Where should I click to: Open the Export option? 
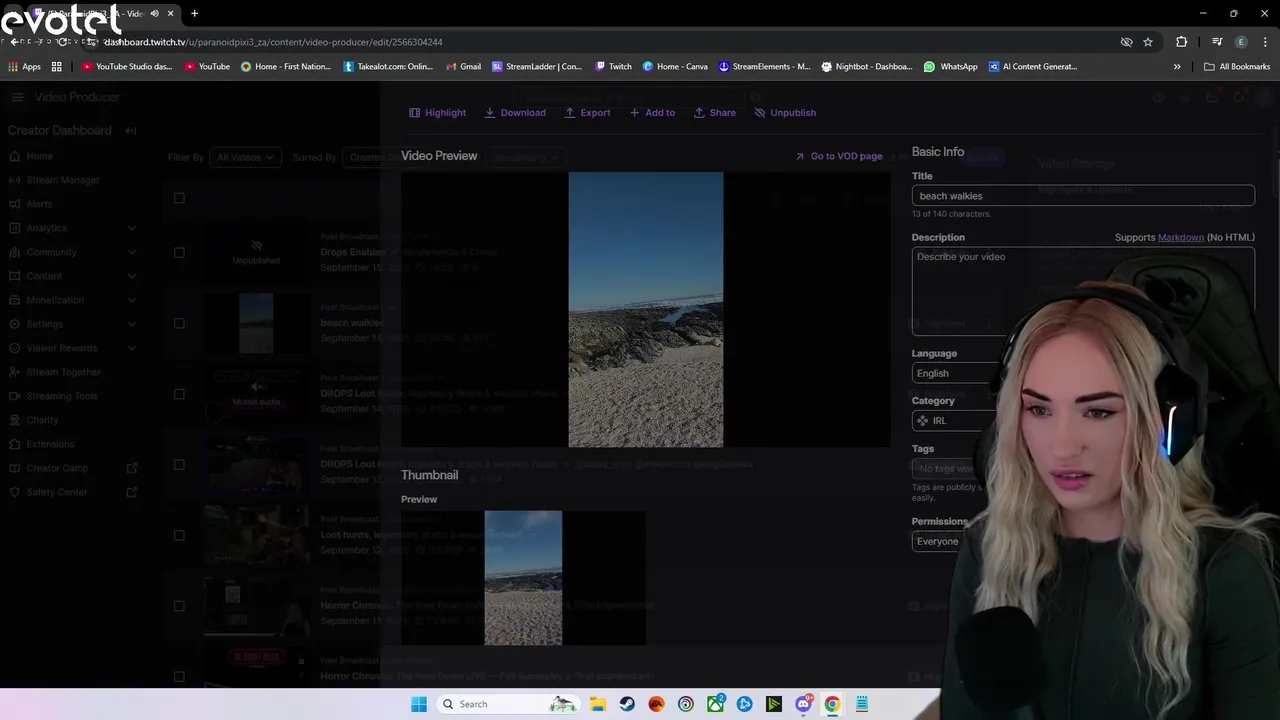(587, 113)
